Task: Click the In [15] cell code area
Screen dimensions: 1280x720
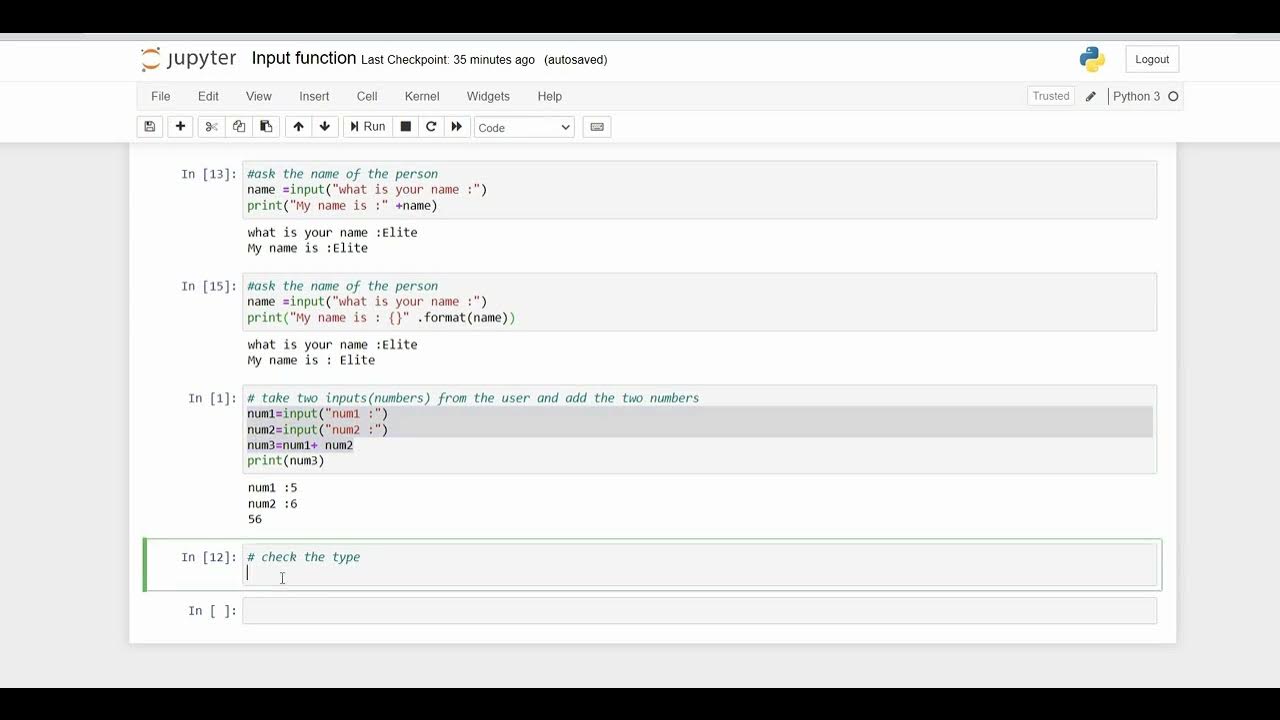Action: tap(700, 302)
